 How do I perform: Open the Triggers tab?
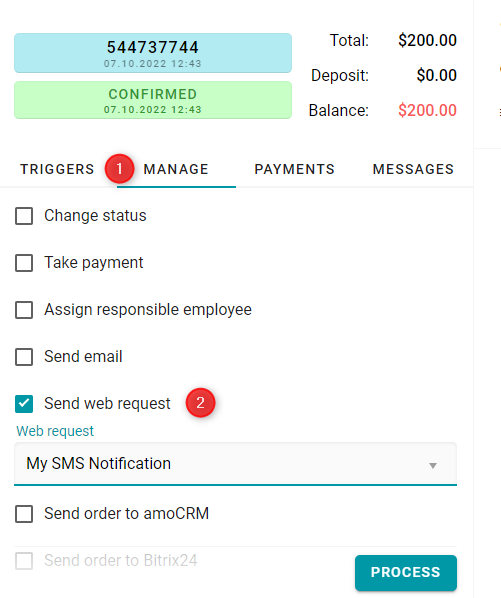point(57,169)
